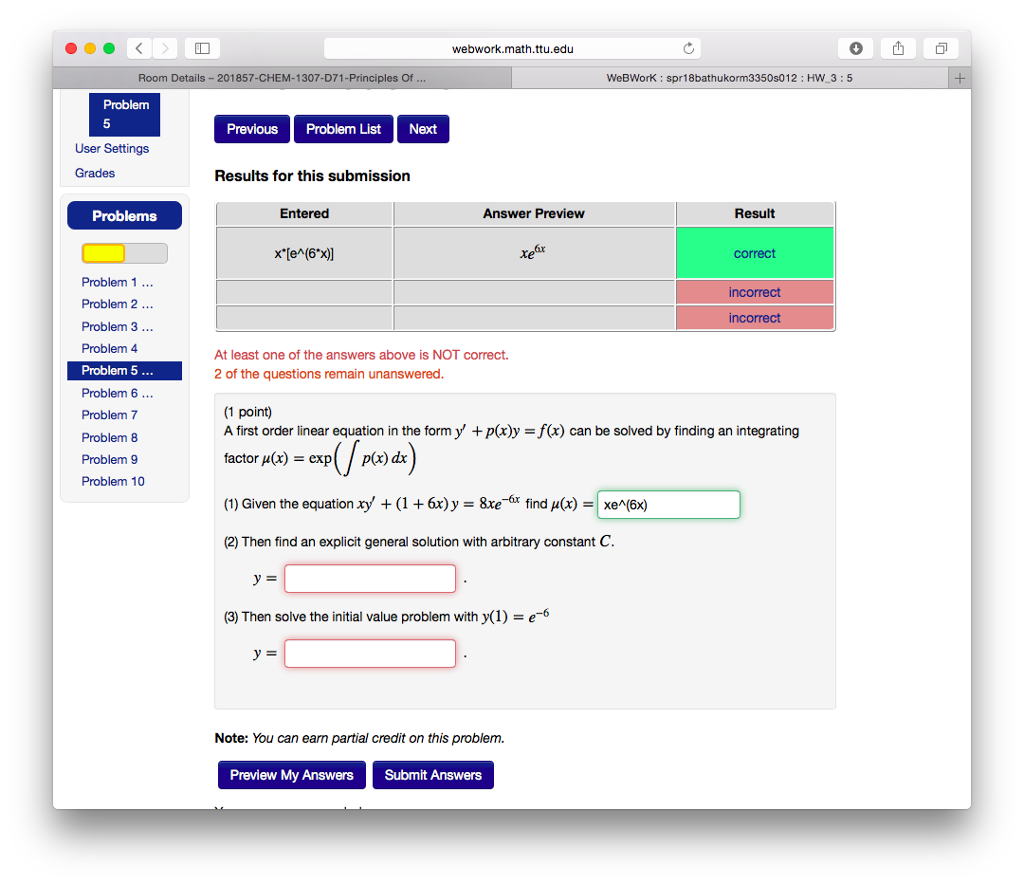This screenshot has height=885, width=1024.
Task: Click Preview My Answers
Action: click(x=291, y=774)
